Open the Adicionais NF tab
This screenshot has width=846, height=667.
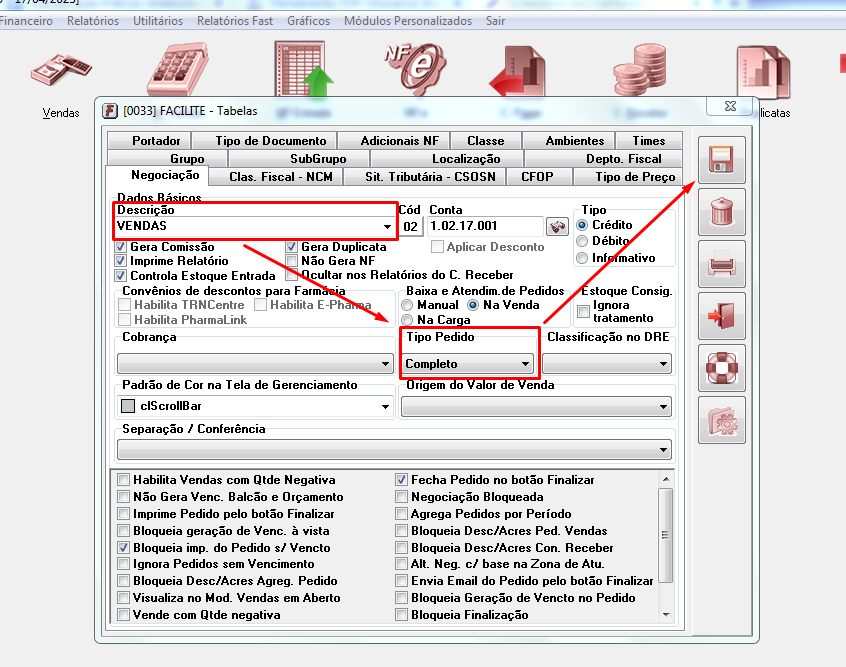click(x=393, y=140)
